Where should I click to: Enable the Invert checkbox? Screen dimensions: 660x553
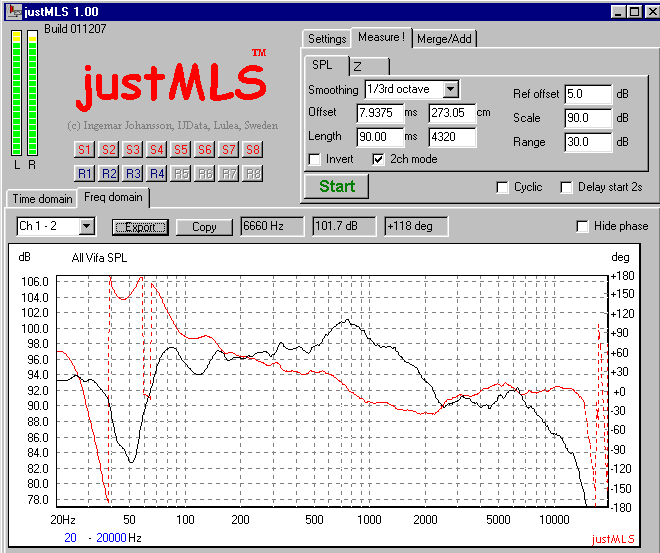pyautogui.click(x=314, y=160)
